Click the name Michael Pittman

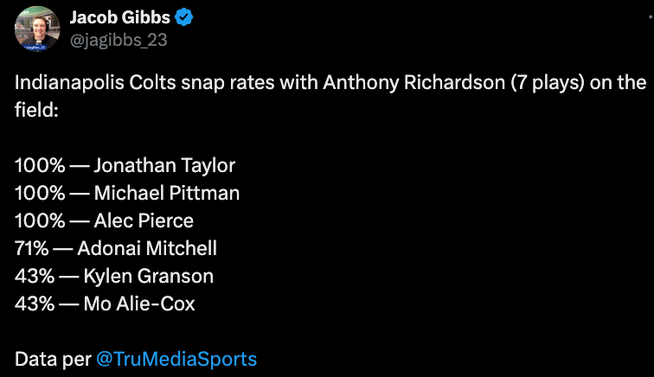[x=167, y=193]
